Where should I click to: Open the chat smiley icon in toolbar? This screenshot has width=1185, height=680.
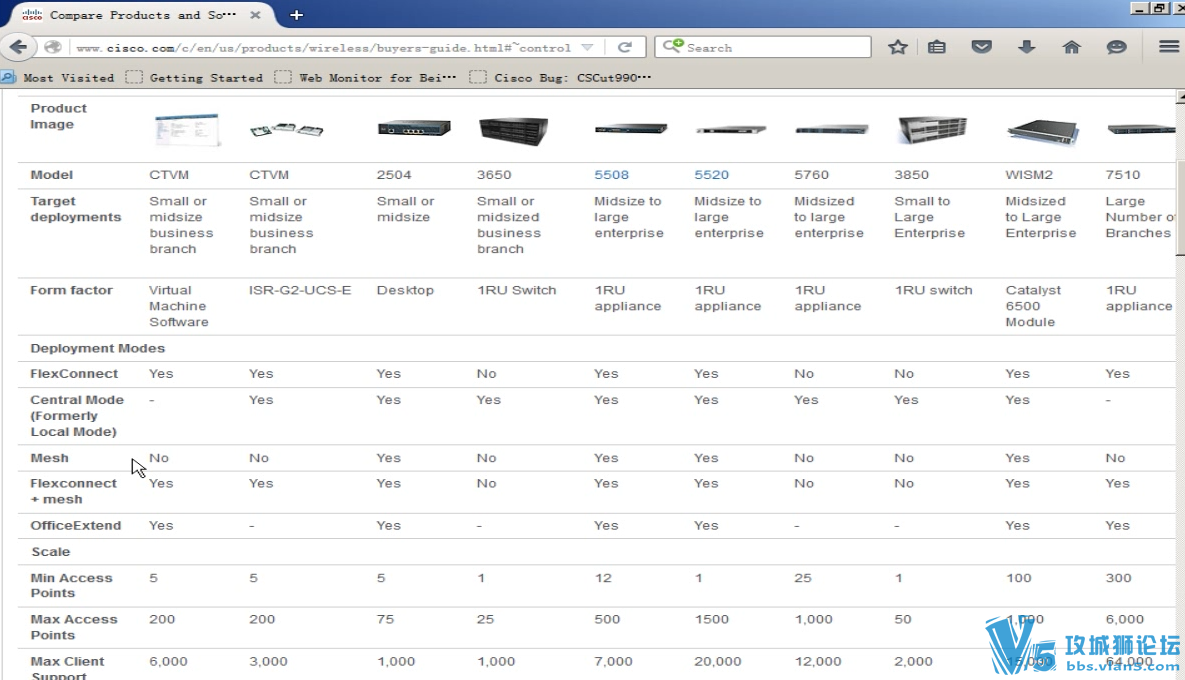1116,47
